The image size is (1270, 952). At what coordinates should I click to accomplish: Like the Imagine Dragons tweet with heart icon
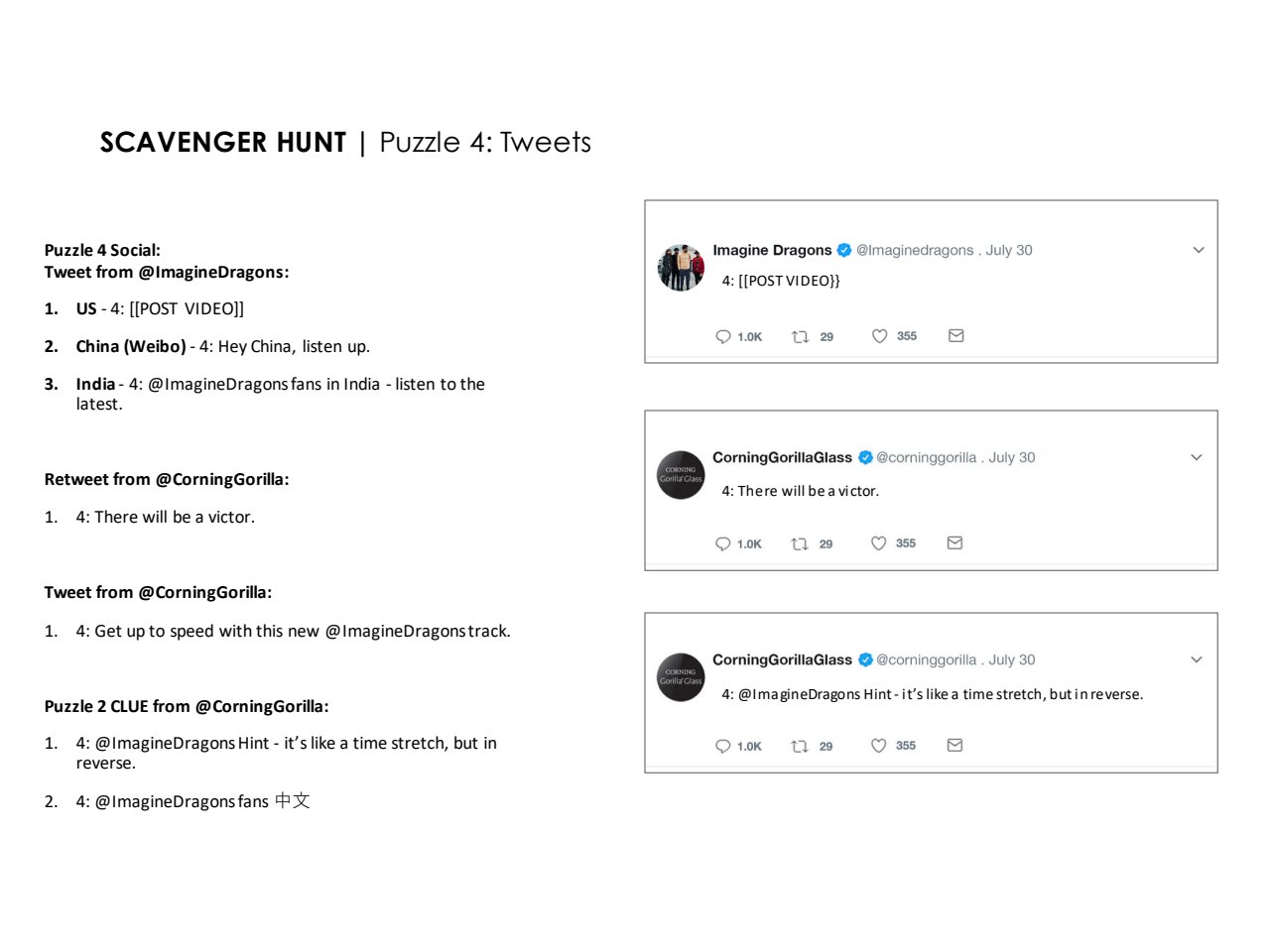[879, 336]
